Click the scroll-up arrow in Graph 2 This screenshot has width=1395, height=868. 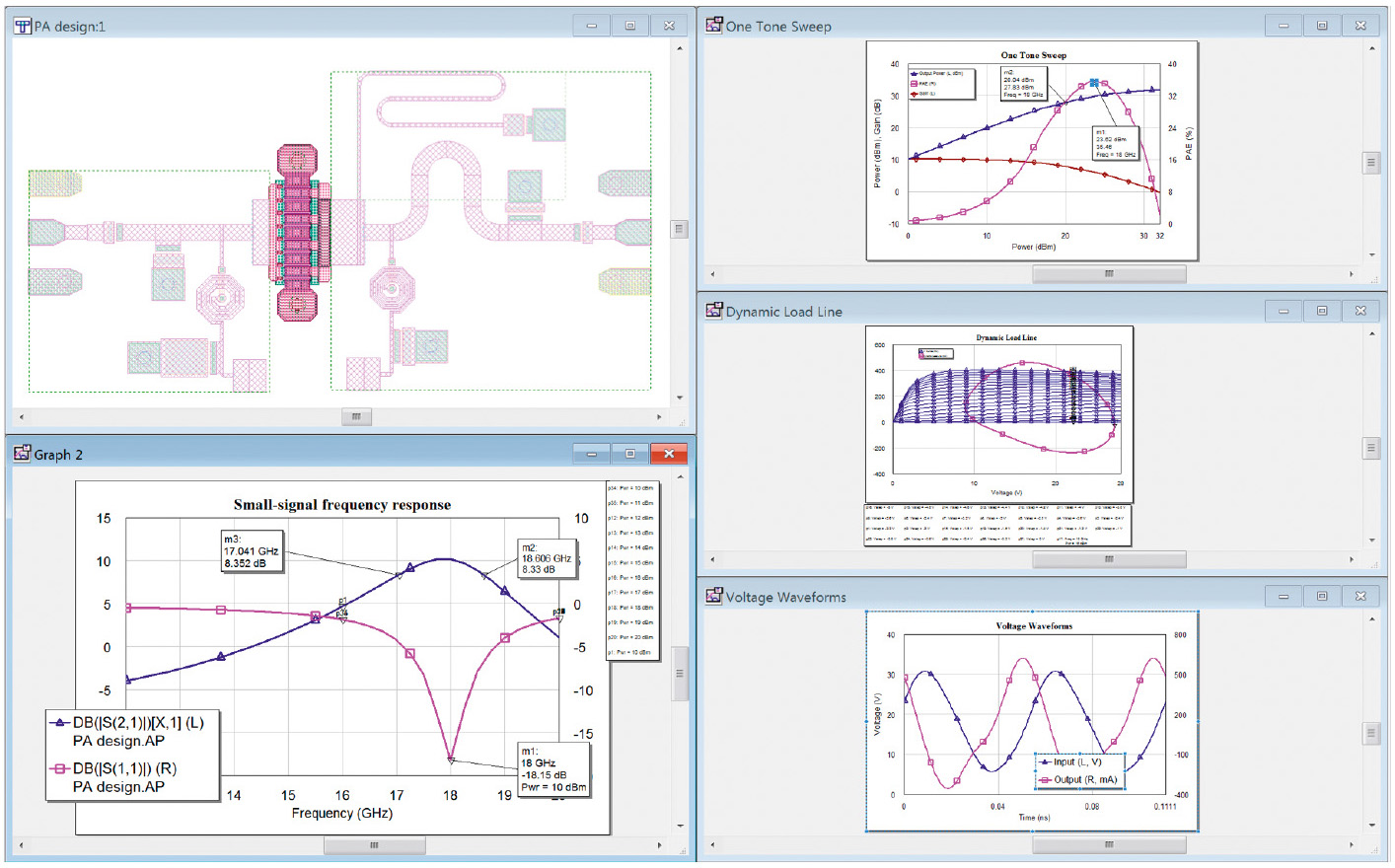coord(679,476)
